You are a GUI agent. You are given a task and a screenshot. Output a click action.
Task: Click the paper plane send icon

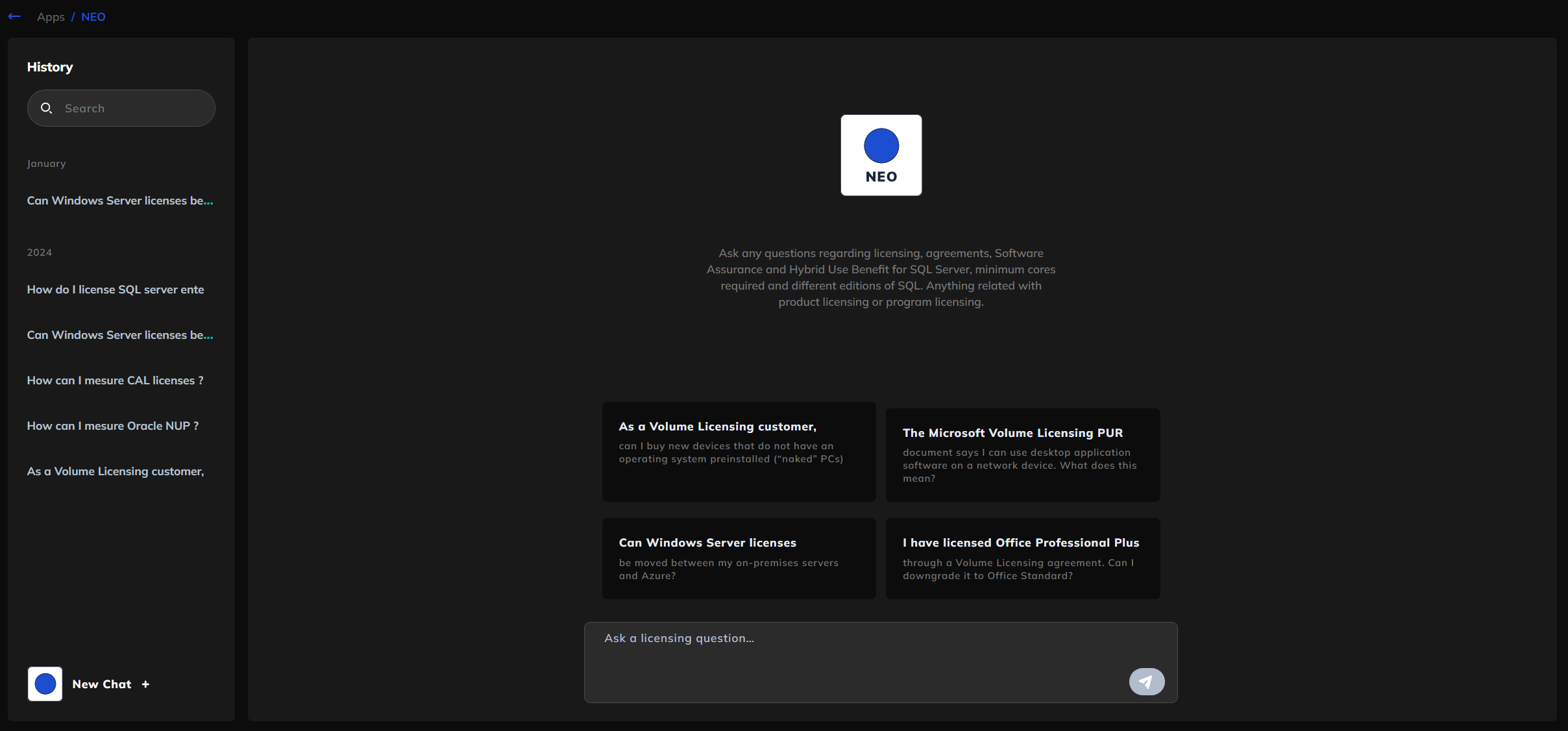1146,682
